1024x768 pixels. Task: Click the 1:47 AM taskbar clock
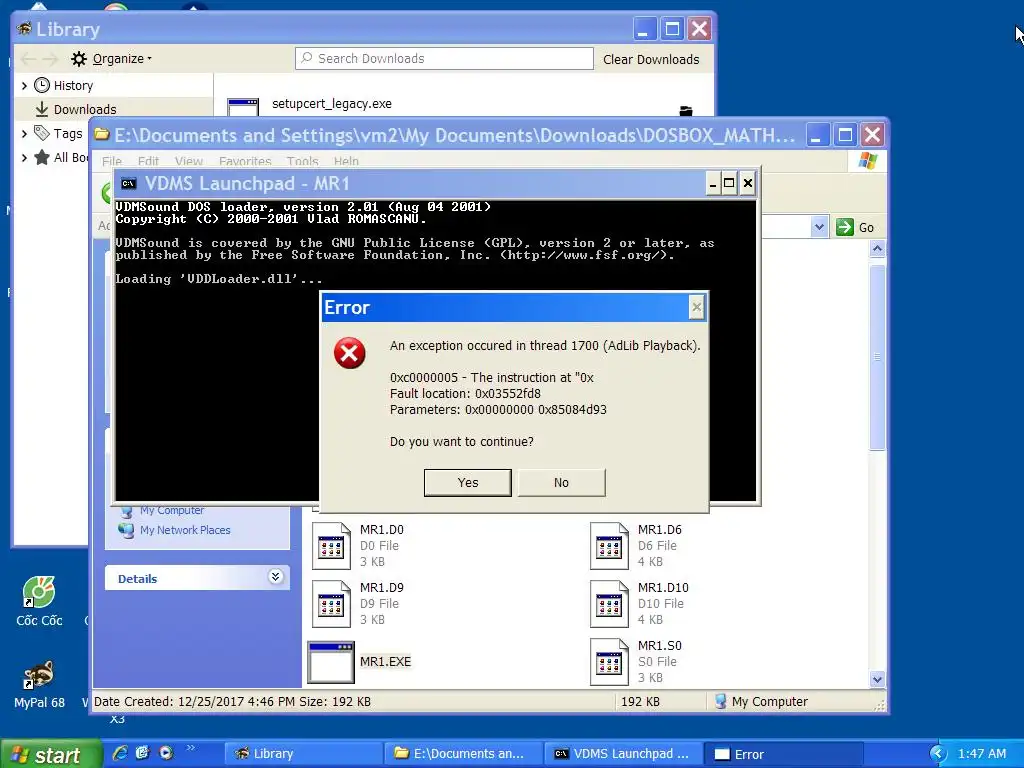(x=982, y=754)
